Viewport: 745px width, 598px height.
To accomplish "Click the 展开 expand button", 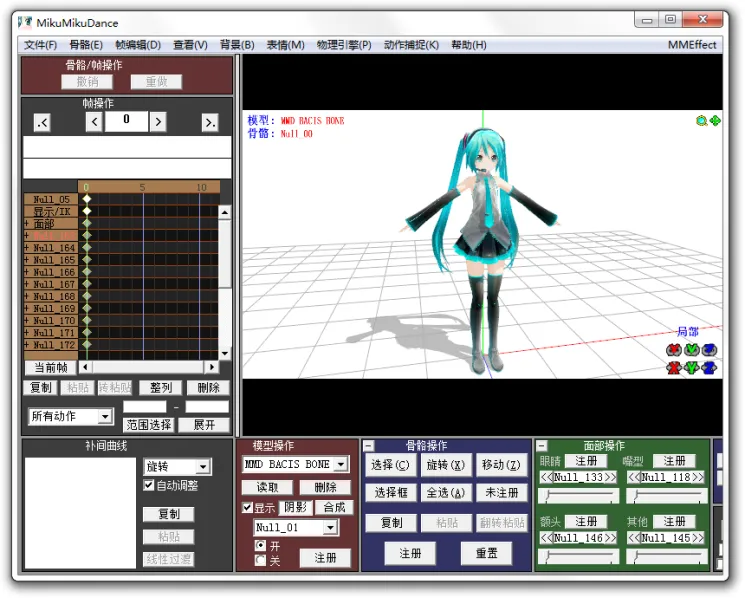I will pyautogui.click(x=204, y=425).
